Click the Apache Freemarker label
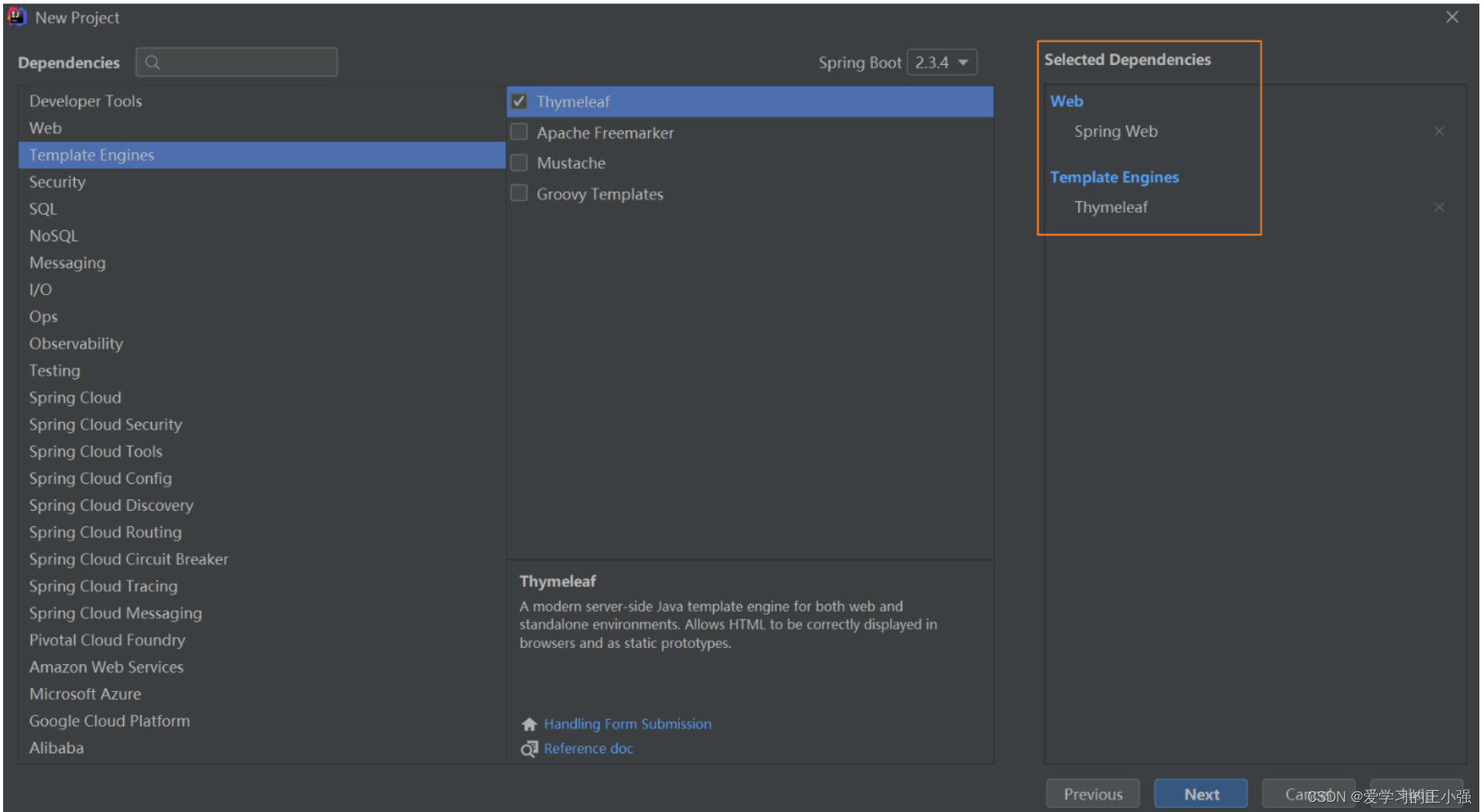Viewport: 1484px width, 812px height. 605,133
